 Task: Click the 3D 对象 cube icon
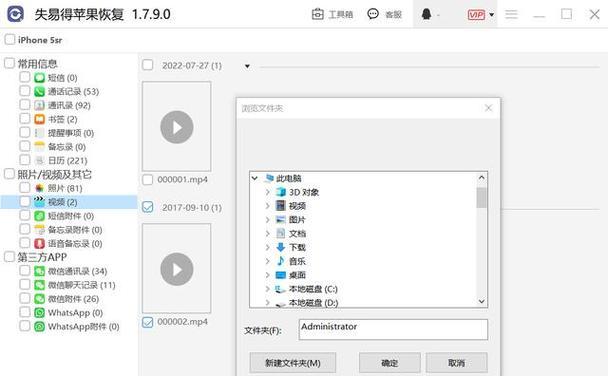(x=281, y=192)
